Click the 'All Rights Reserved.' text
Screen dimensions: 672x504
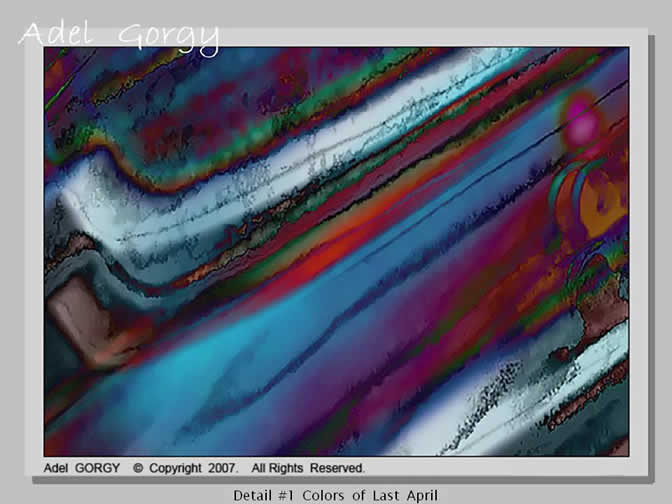[308, 468]
